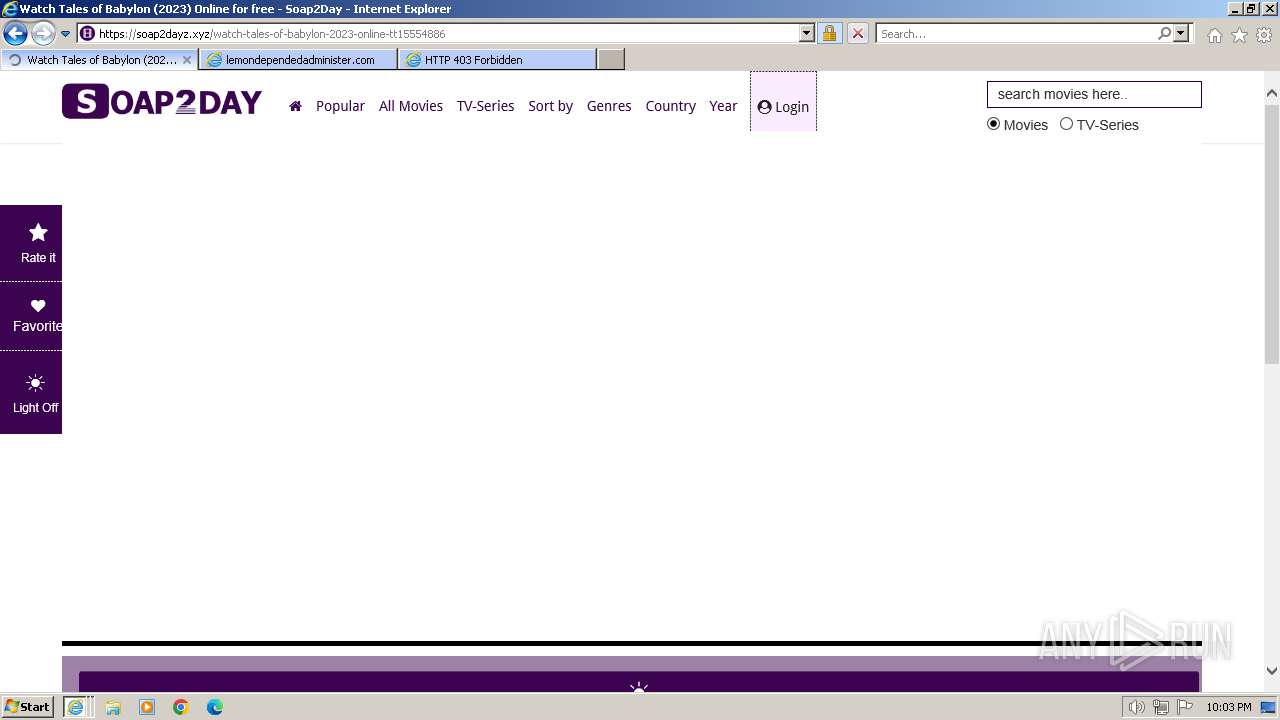Image resolution: width=1280 pixels, height=720 pixels.
Task: Open the browser Home icon
Action: click(1214, 35)
